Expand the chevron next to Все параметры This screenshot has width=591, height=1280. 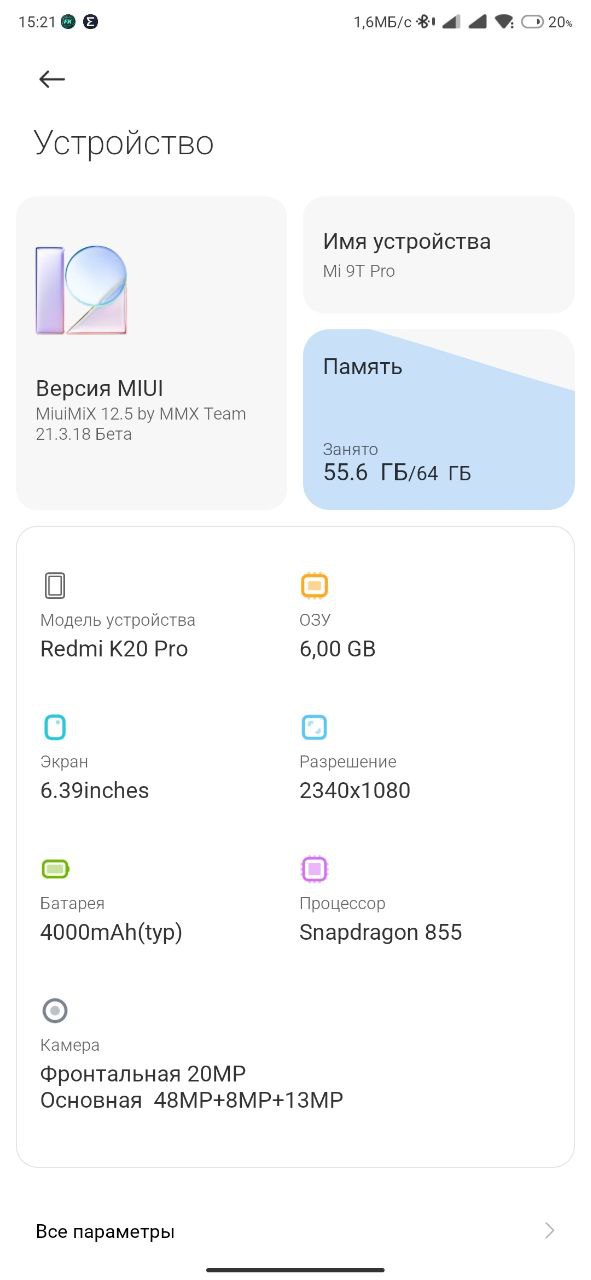tap(549, 1231)
